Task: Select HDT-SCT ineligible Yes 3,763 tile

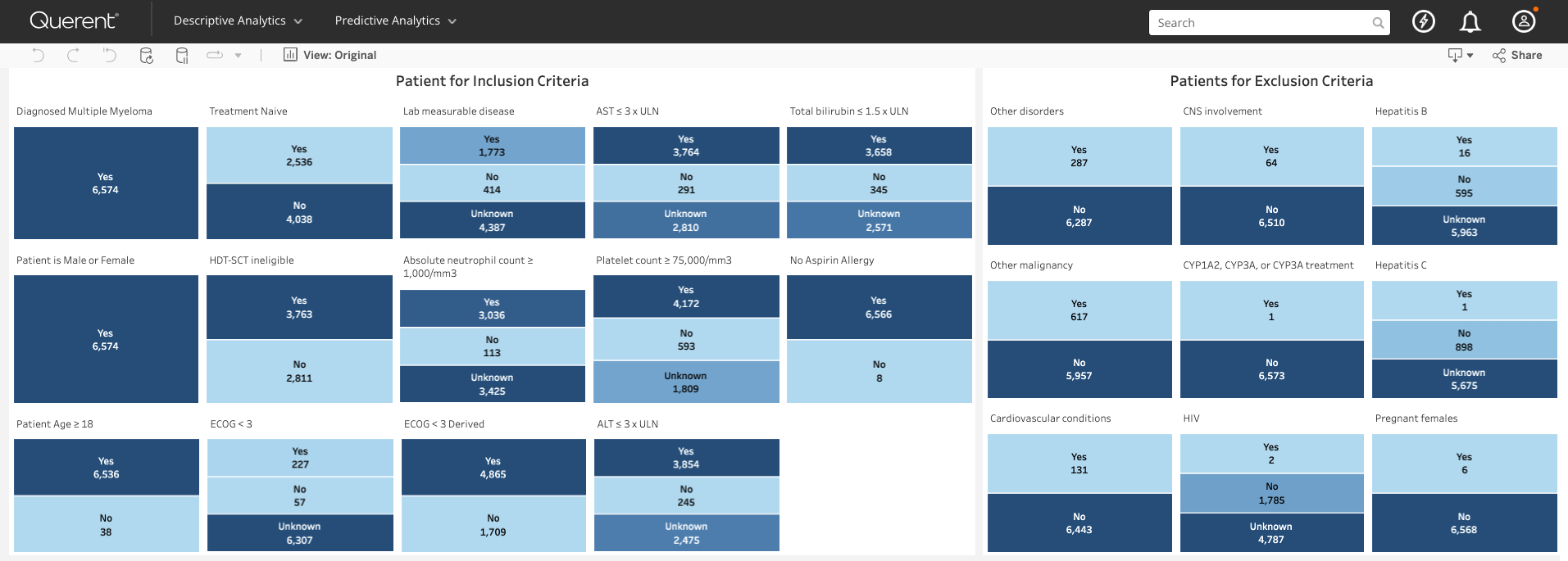Action: pos(299,307)
